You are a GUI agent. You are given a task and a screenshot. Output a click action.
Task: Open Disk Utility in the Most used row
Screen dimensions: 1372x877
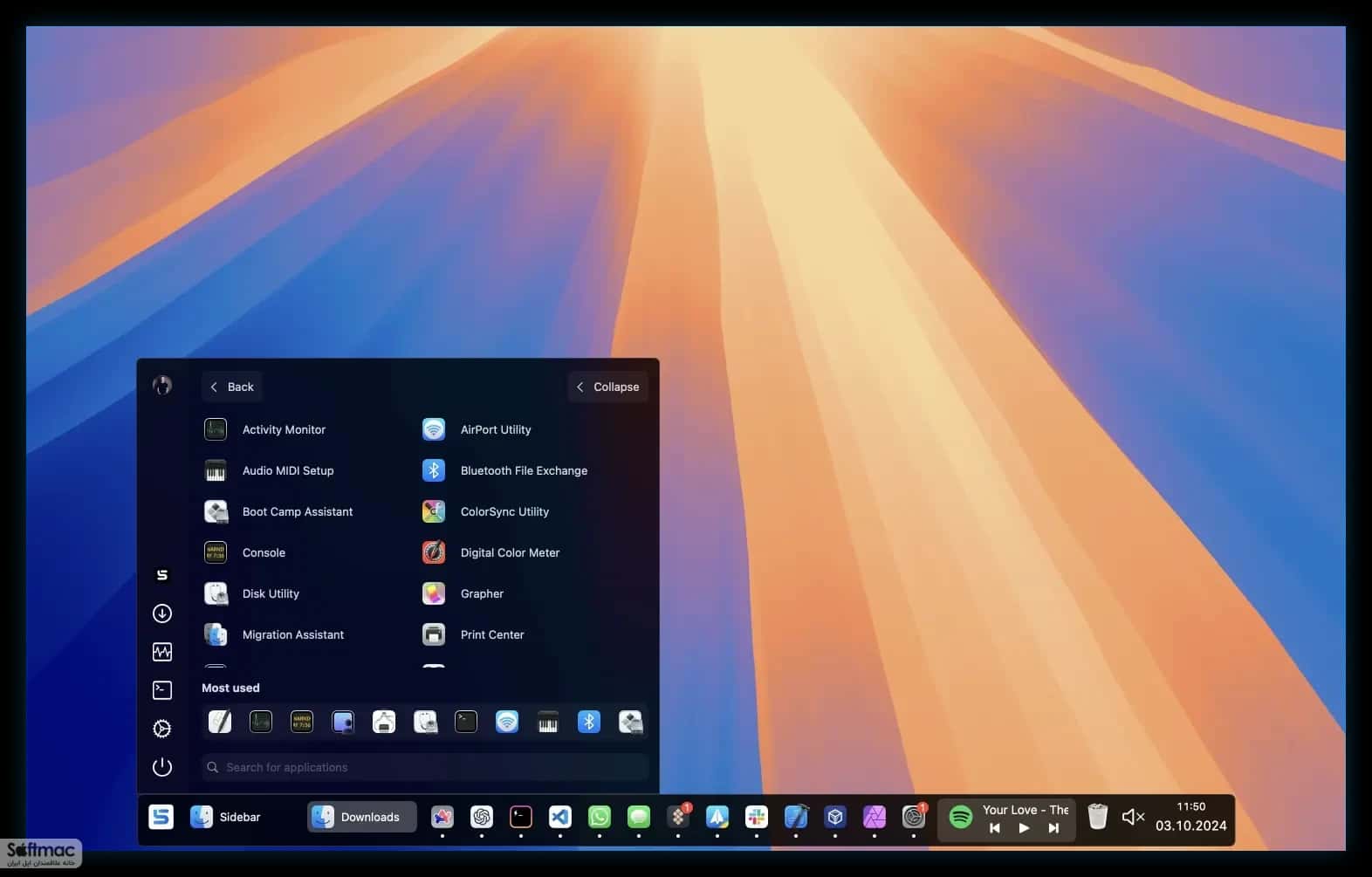coord(425,722)
